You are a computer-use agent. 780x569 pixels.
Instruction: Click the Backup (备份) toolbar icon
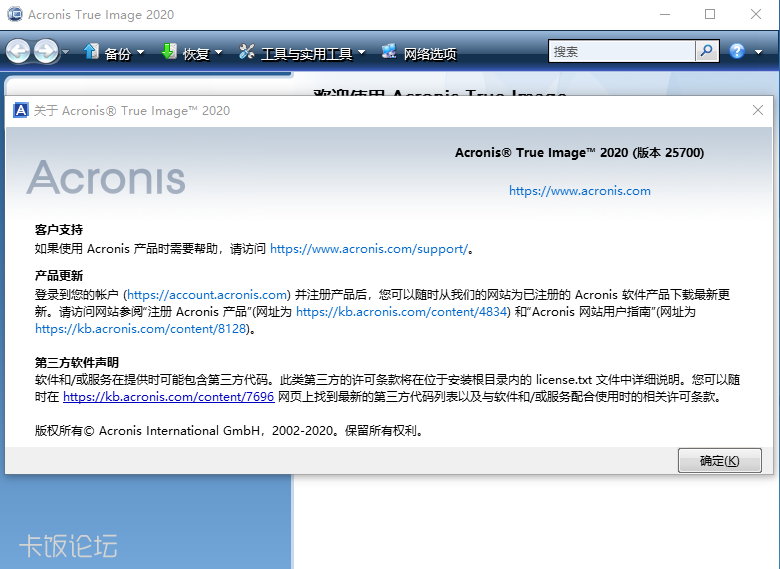pos(92,52)
